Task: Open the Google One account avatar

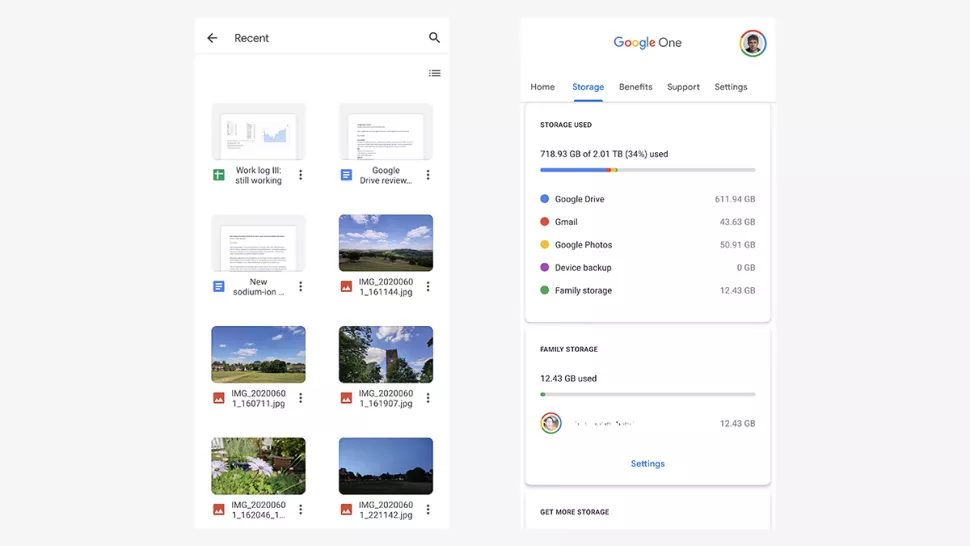Action: pos(753,43)
